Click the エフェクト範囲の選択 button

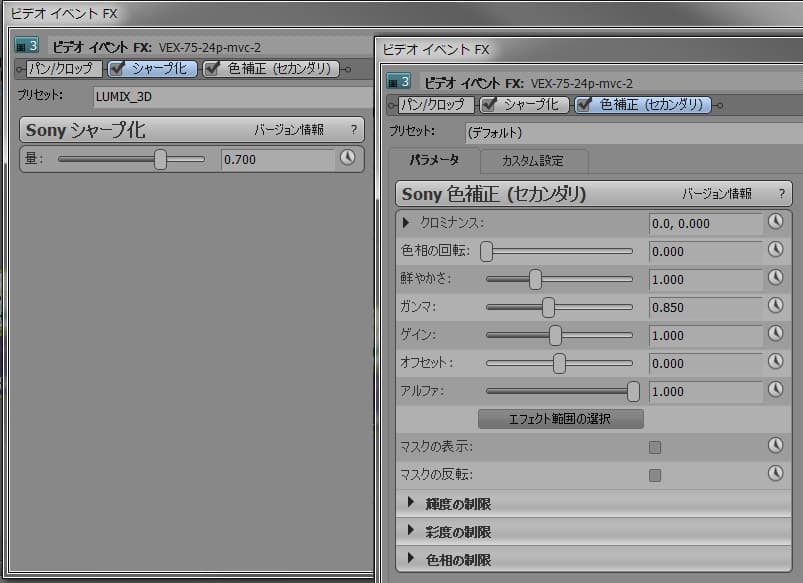(x=560, y=419)
